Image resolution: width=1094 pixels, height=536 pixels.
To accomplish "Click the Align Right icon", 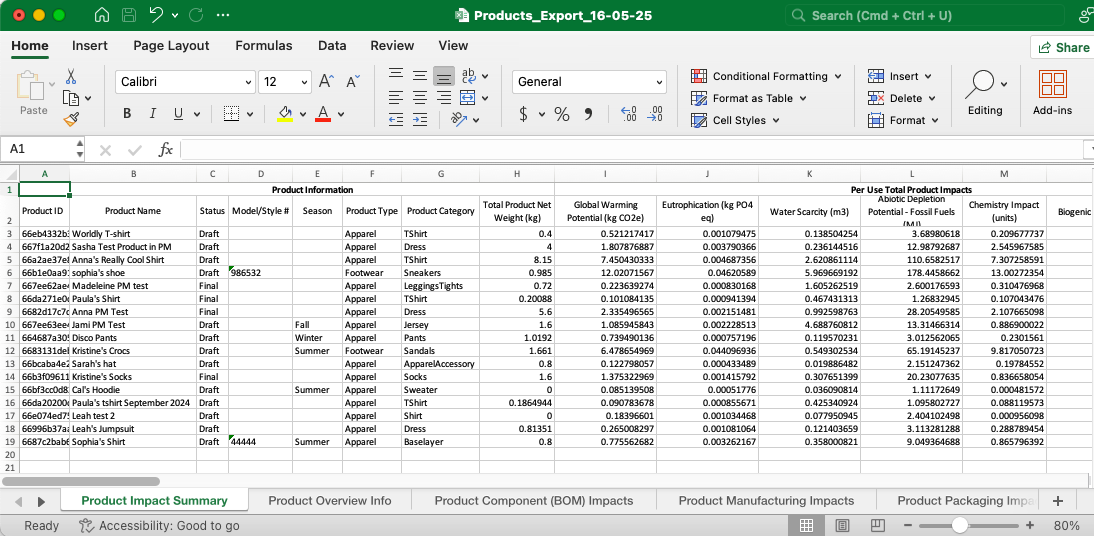I will pyautogui.click(x=443, y=98).
